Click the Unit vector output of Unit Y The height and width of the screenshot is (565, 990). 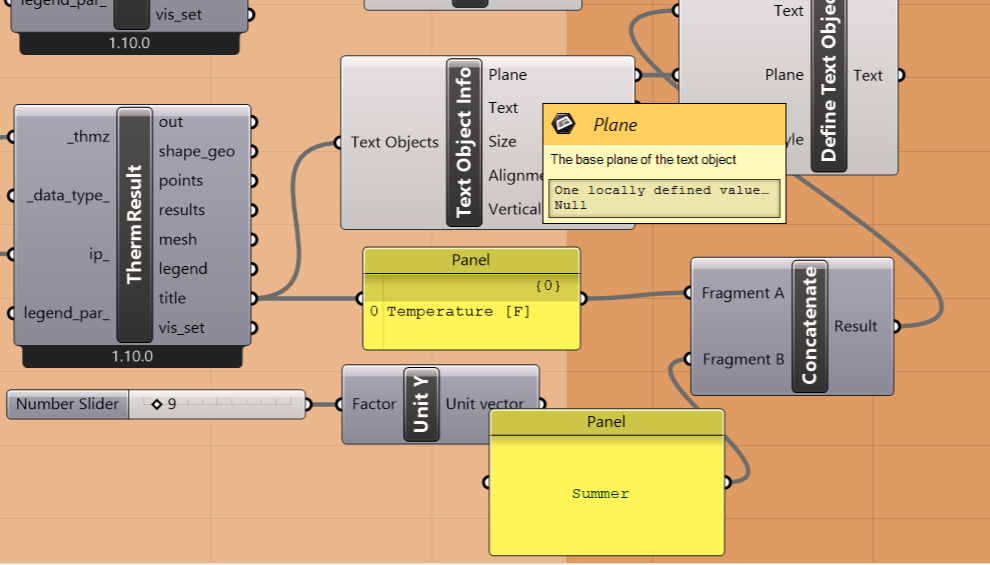[x=485, y=404]
